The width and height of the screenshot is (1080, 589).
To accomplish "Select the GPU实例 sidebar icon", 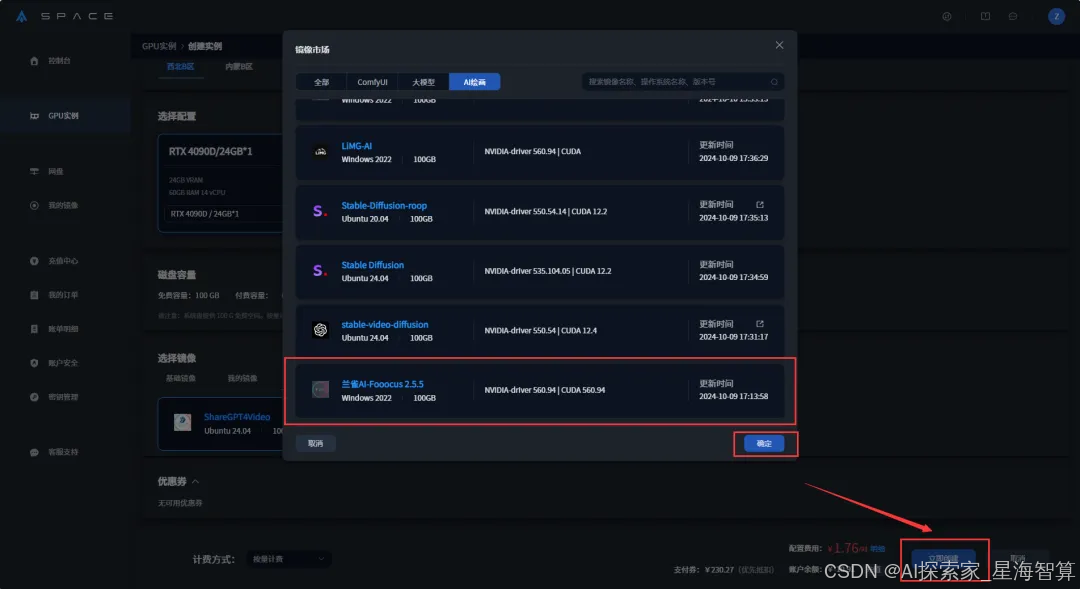I will pos(34,116).
